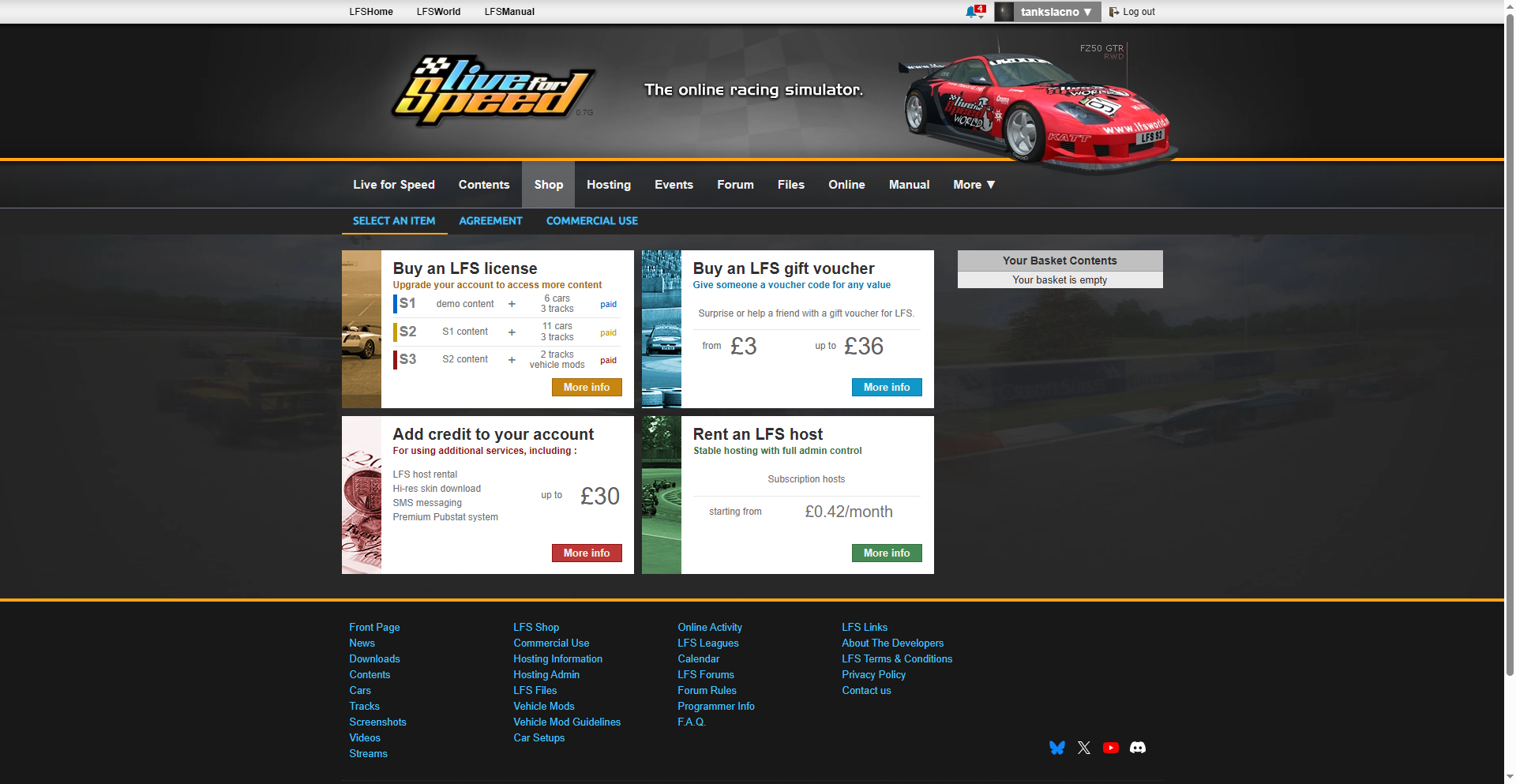1516x784 pixels.
Task: Open the Downloads footer link
Action: (374, 659)
